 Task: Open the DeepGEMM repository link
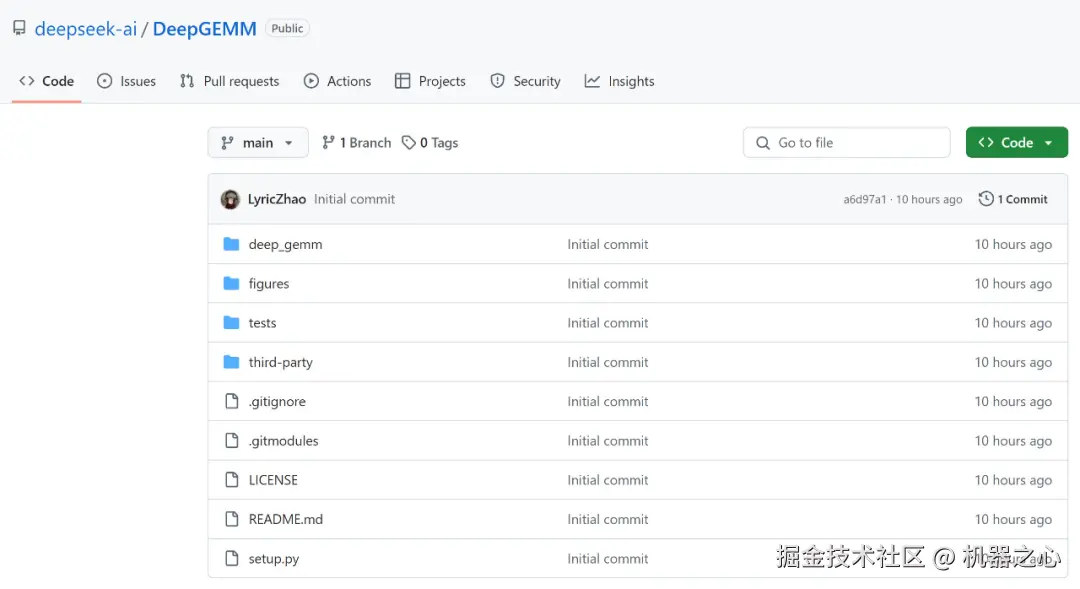click(x=205, y=29)
